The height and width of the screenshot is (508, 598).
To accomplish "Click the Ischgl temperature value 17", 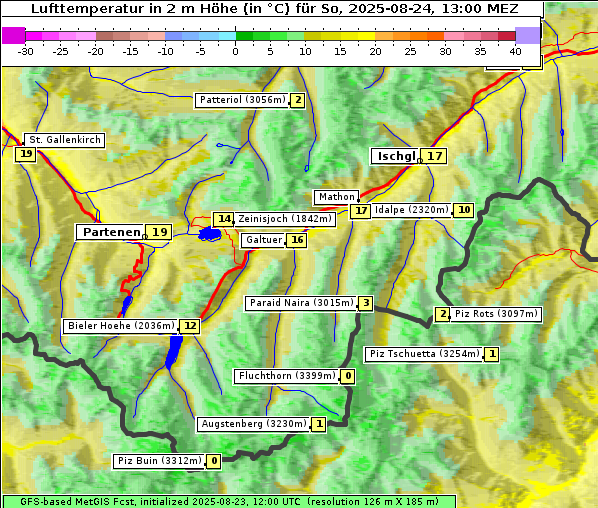I will 434,156.
